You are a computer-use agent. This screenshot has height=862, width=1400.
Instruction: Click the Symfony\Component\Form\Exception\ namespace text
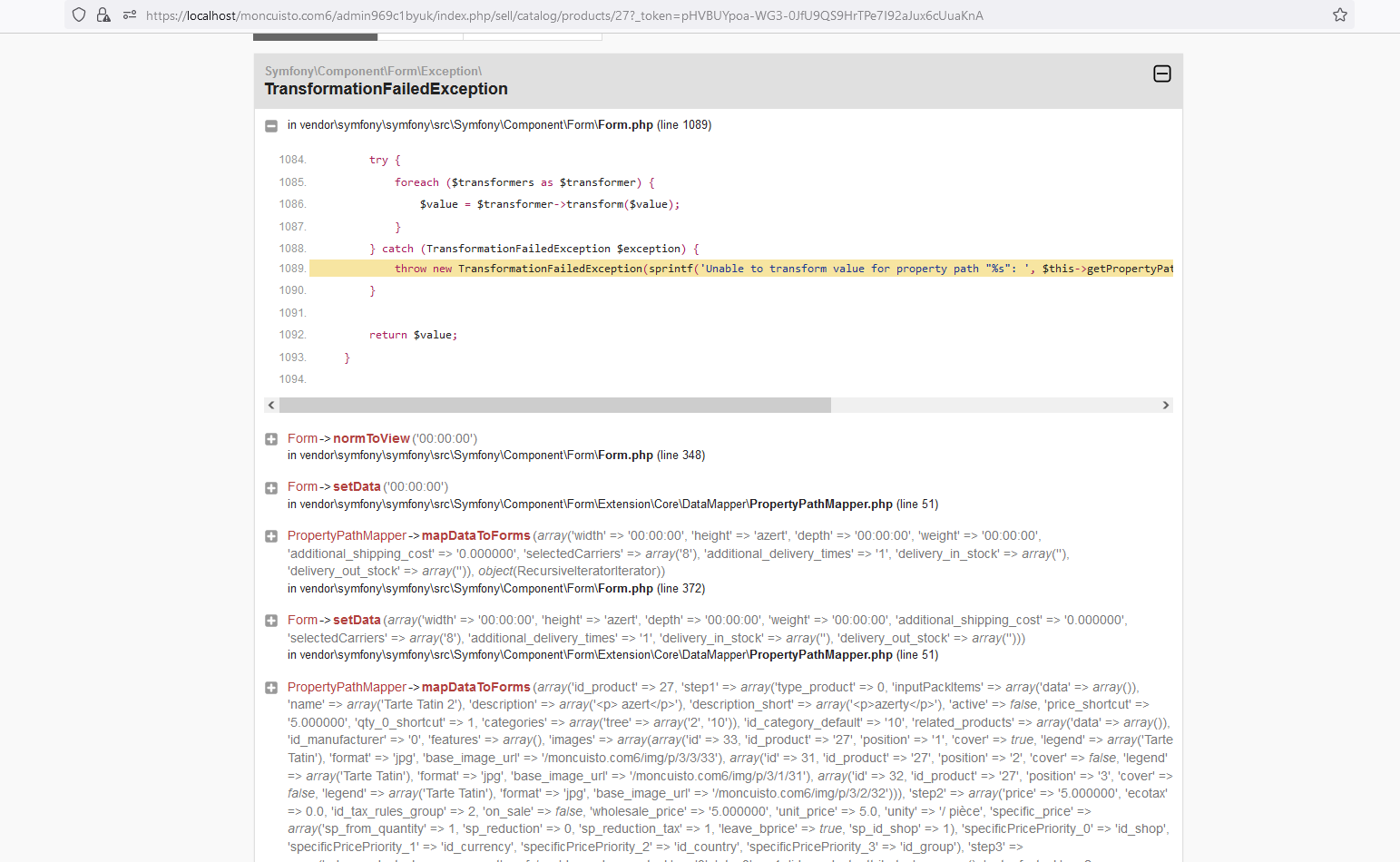click(x=373, y=71)
